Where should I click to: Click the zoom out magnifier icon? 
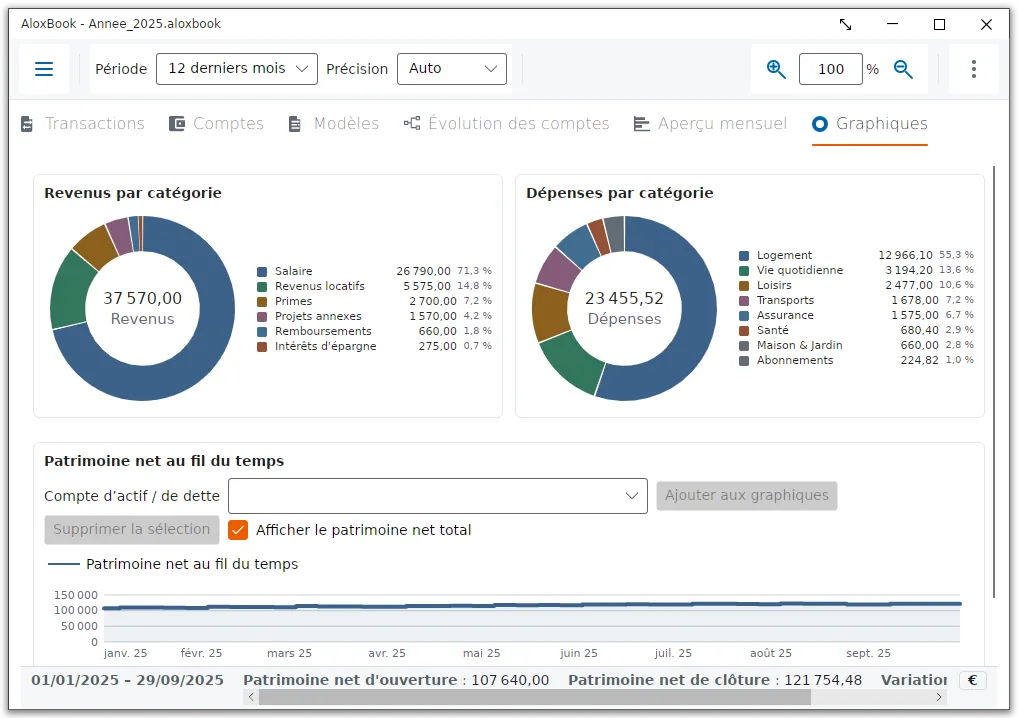pyautogui.click(x=903, y=69)
